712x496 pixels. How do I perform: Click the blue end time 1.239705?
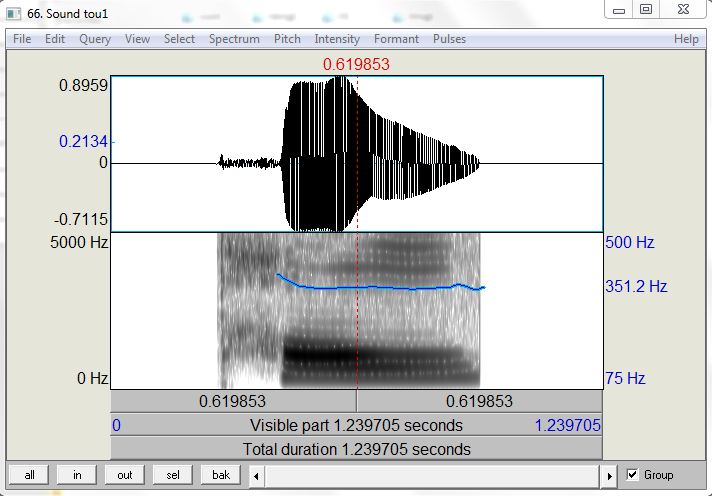568,425
